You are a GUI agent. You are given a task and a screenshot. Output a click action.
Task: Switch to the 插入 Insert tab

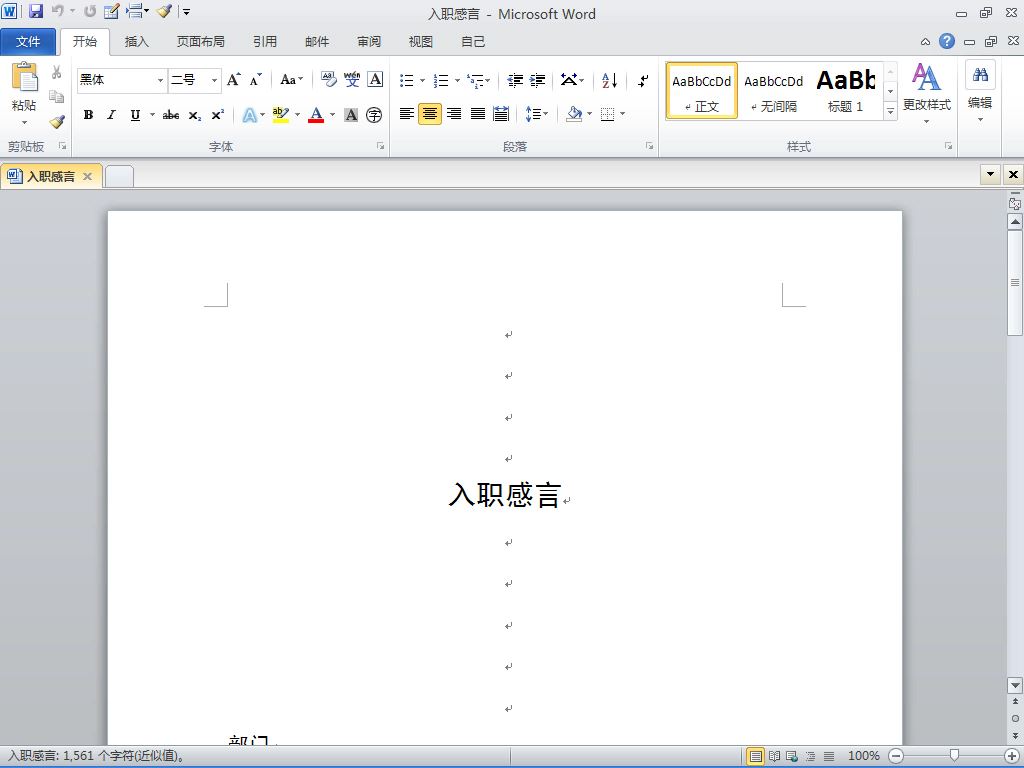[x=136, y=42]
